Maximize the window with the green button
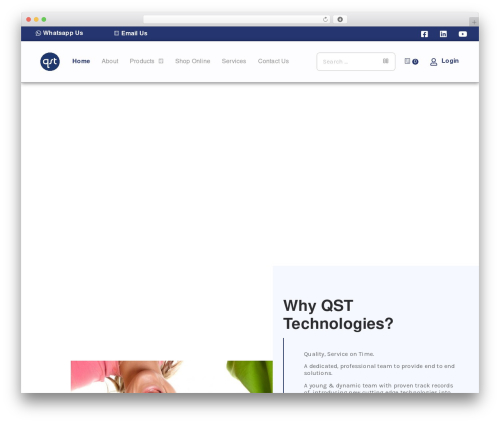 [x=44, y=20]
